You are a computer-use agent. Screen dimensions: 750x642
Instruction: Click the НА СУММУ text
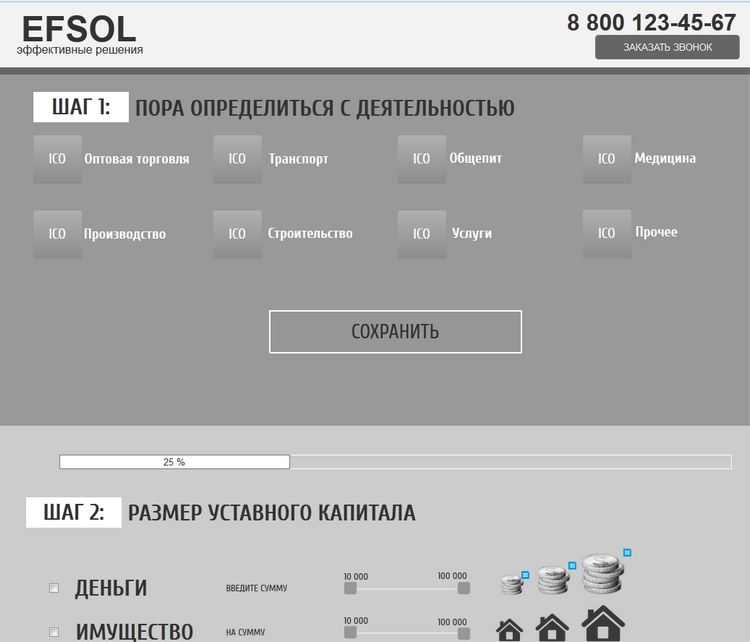tap(245, 632)
